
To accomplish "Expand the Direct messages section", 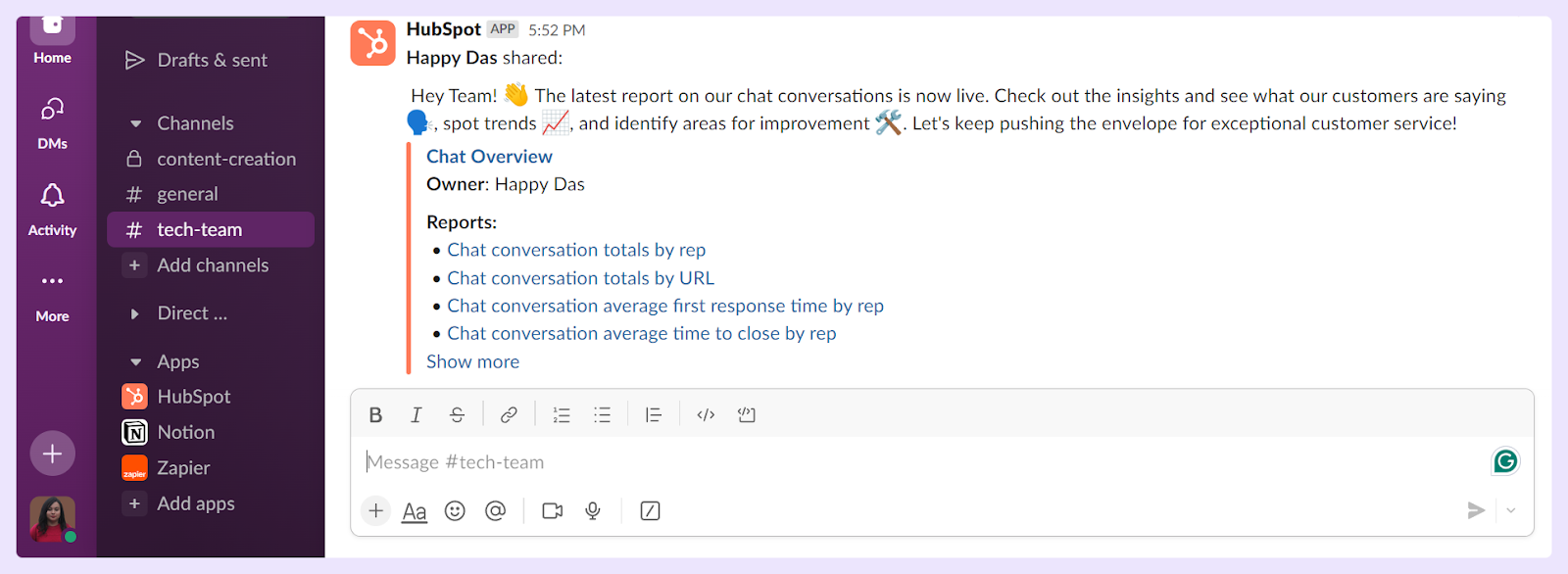I will coord(135,313).
